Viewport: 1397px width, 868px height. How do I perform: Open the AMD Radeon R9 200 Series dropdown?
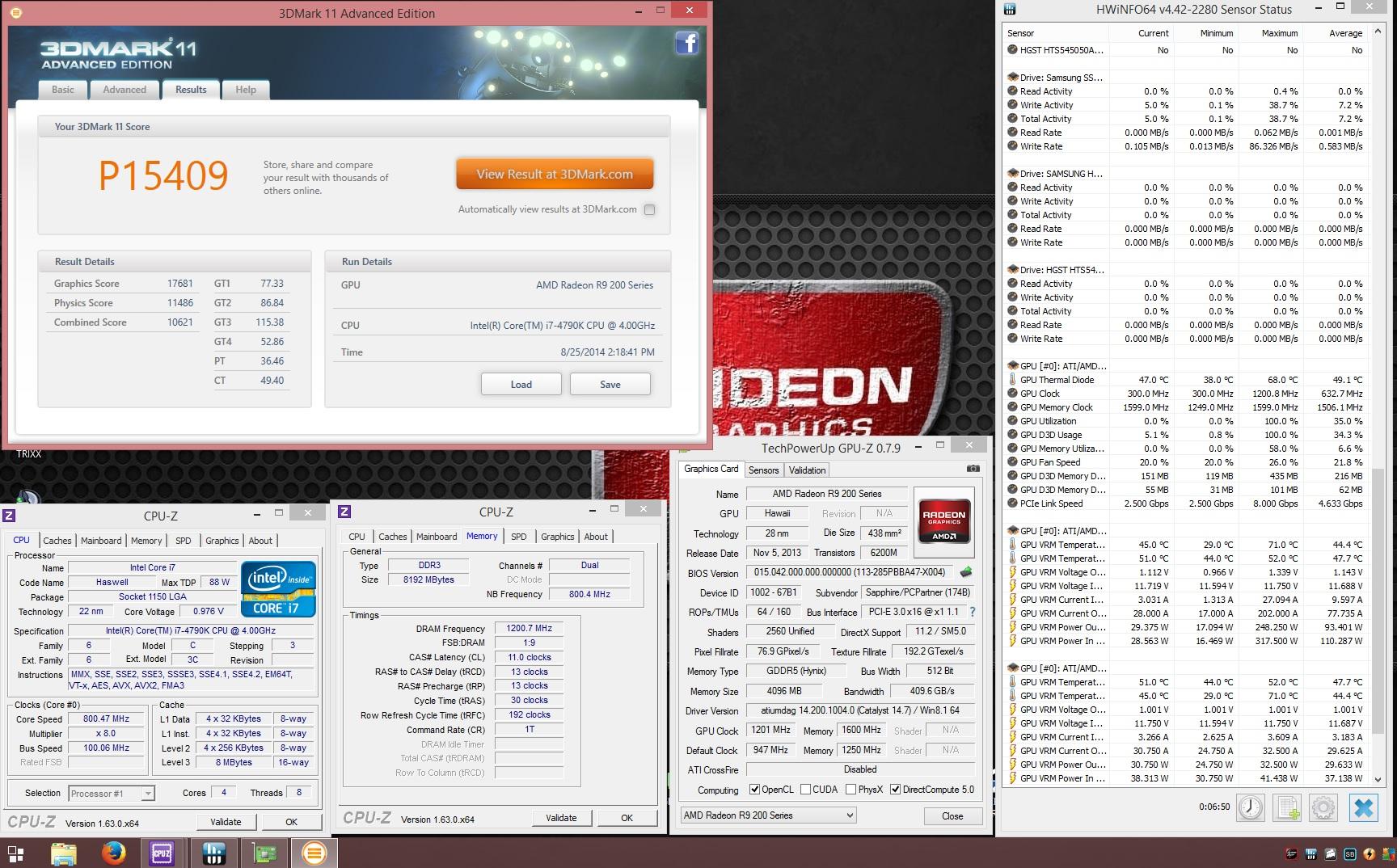click(768, 815)
